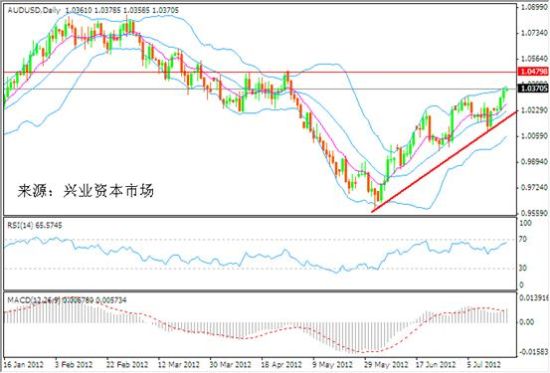Select the red rising diagonal trendline
This screenshot has height=373, width=550.
tap(444, 162)
